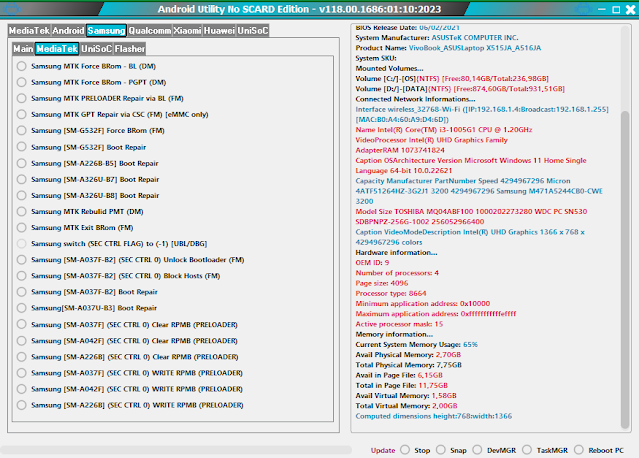Click the Volume [C:/]-[OS] log line
Image resolution: width=639 pixels, height=458 pixels.
tap(452, 79)
